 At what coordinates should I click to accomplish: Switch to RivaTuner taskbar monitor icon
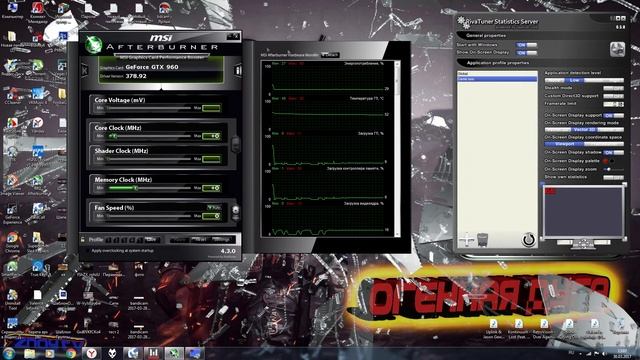195,353
